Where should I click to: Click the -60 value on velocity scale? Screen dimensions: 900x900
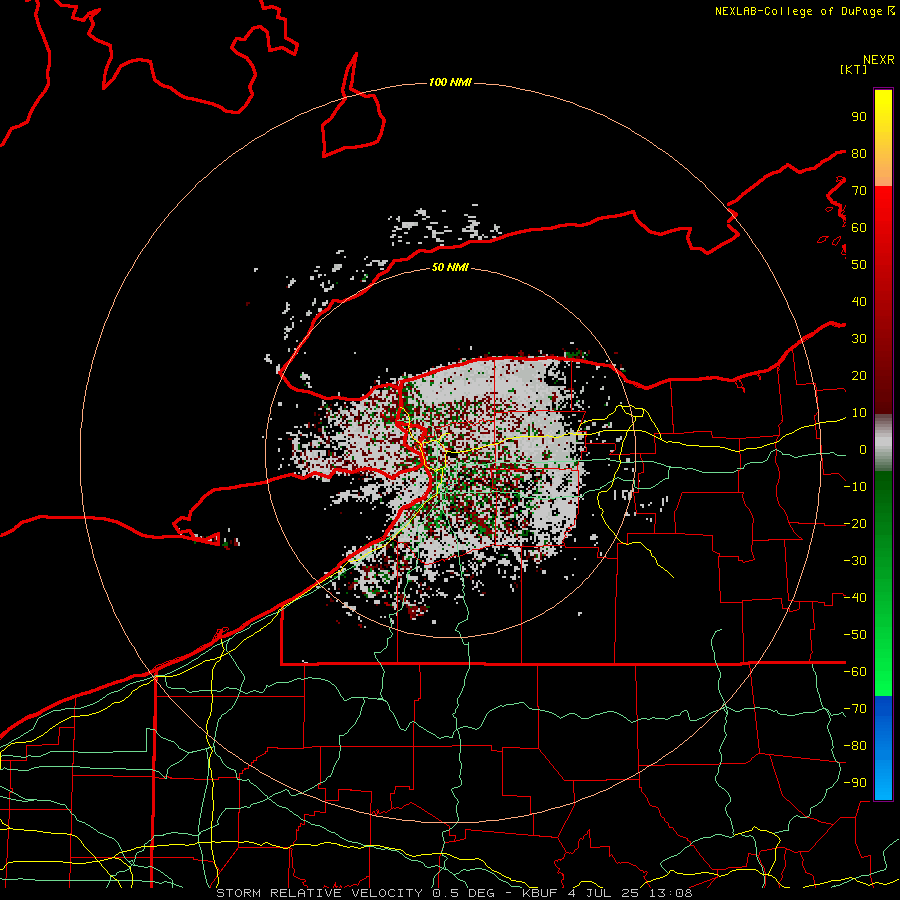[855, 672]
